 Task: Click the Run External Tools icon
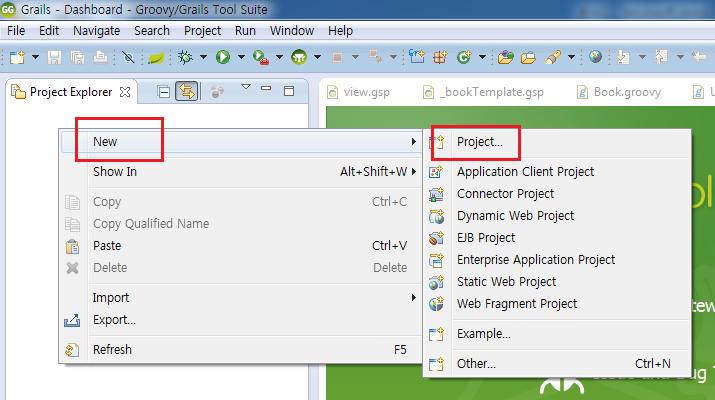click(x=261, y=57)
